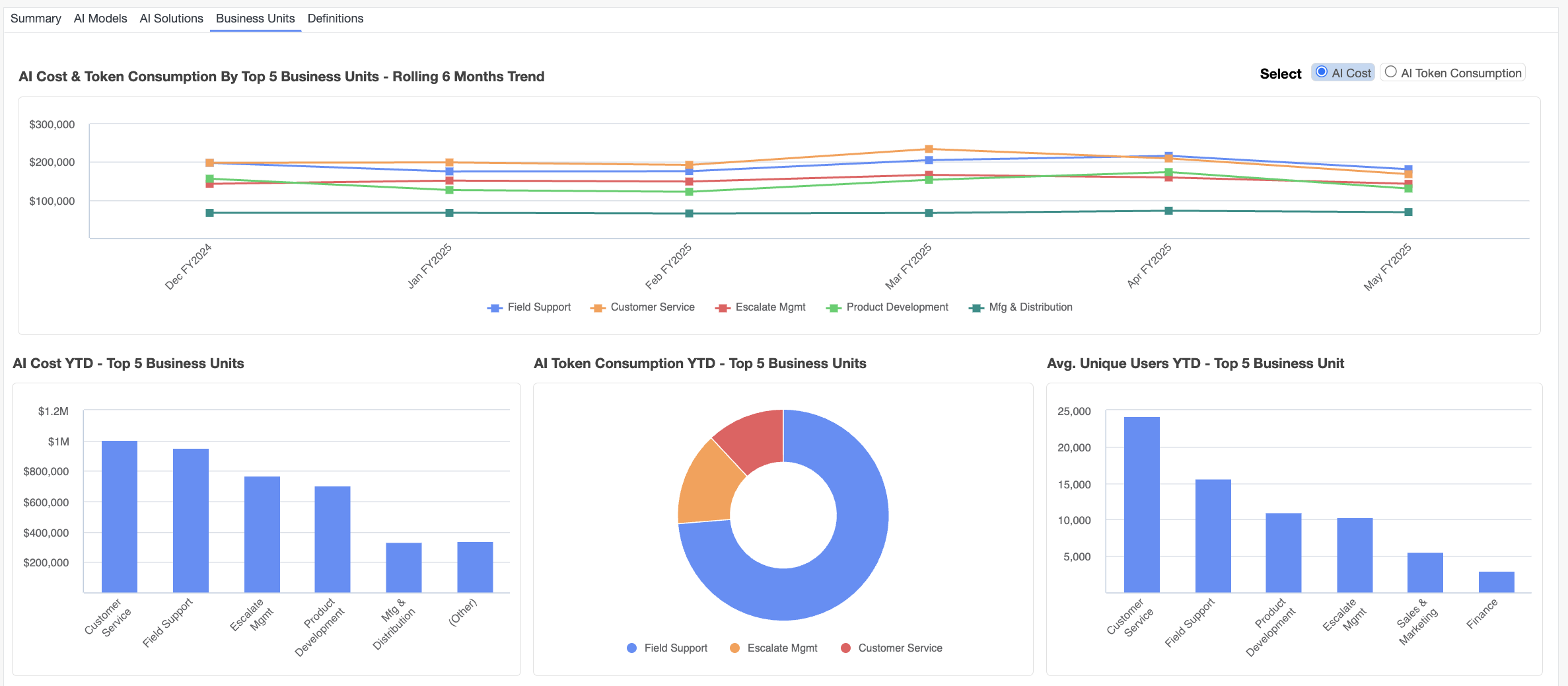Go to the AI Solutions tab
The width and height of the screenshot is (1568, 686).
pos(171,19)
